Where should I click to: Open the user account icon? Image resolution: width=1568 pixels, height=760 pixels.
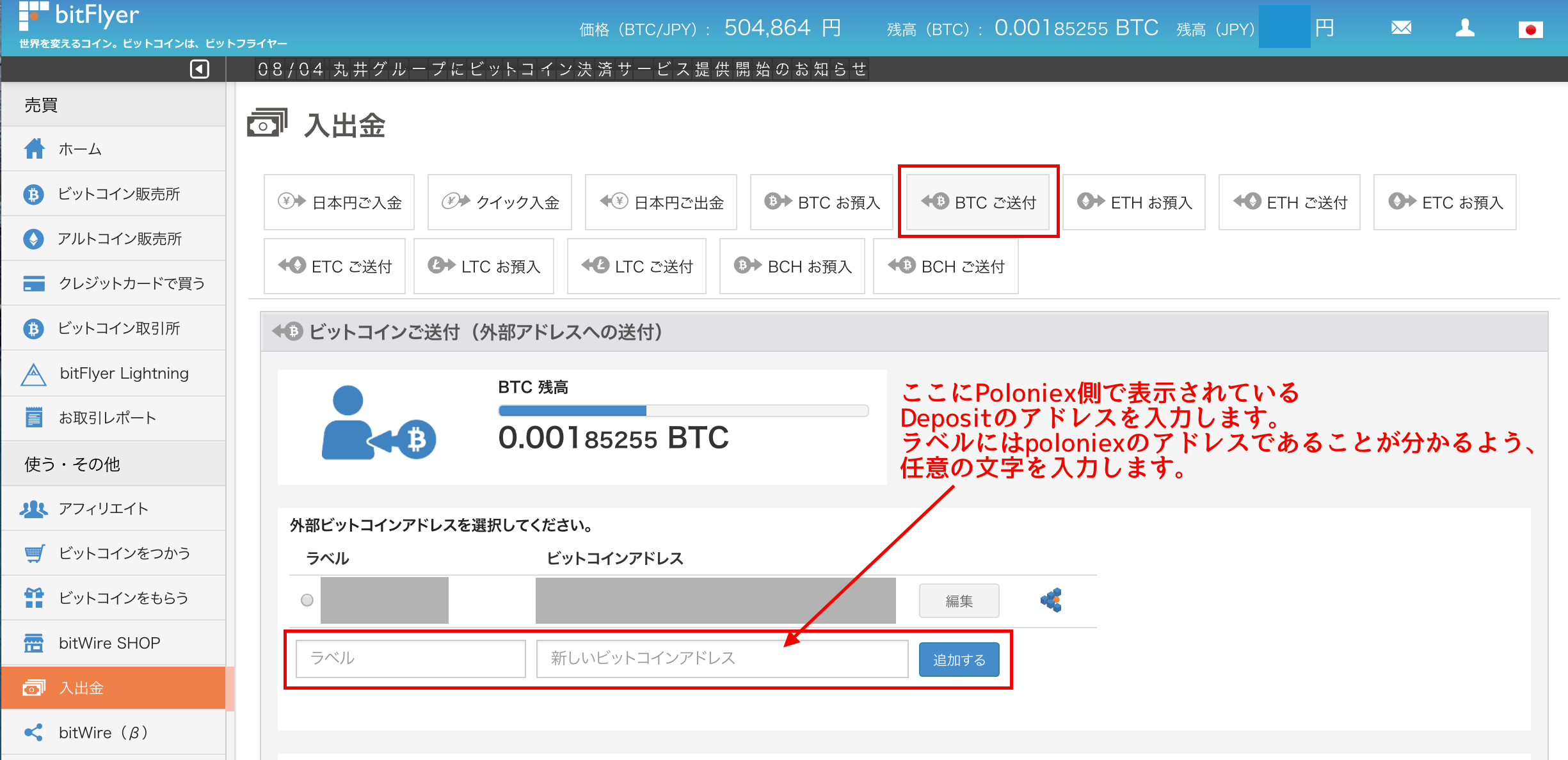coord(1465,28)
